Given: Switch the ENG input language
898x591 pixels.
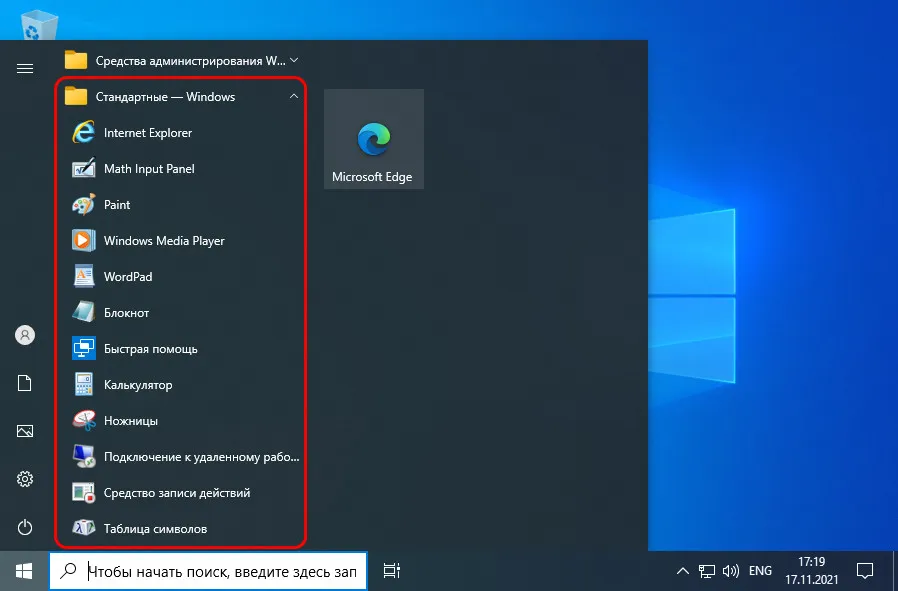Looking at the screenshot, I should pyautogui.click(x=760, y=571).
